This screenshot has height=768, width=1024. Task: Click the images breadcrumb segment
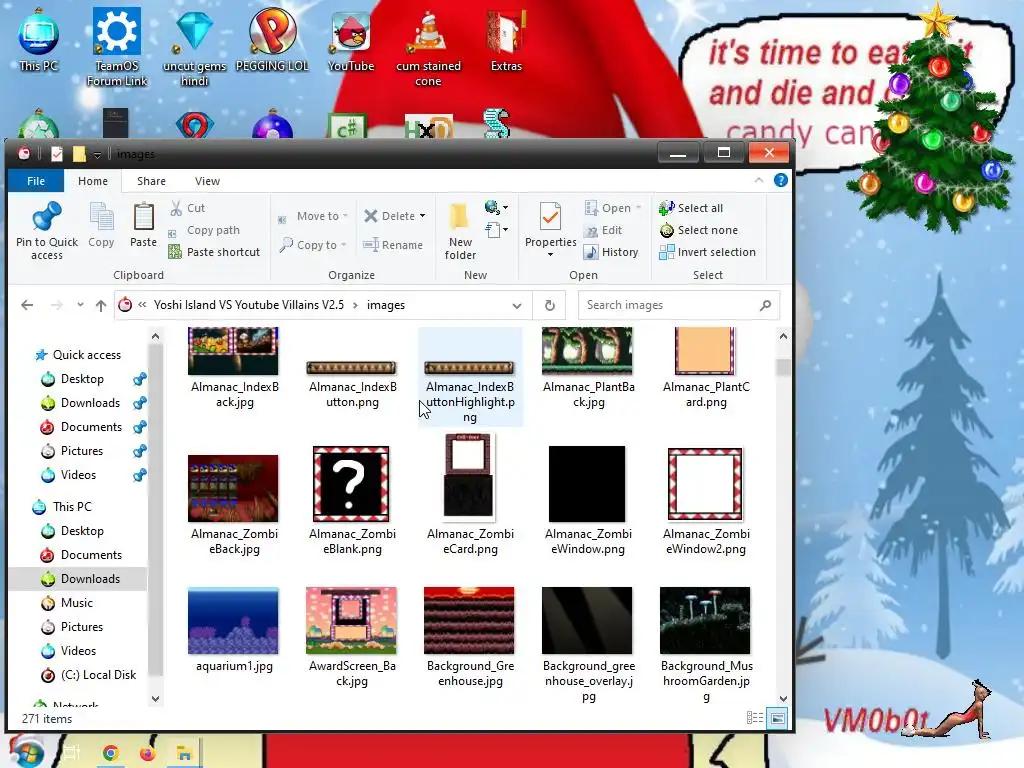pyautogui.click(x=385, y=305)
